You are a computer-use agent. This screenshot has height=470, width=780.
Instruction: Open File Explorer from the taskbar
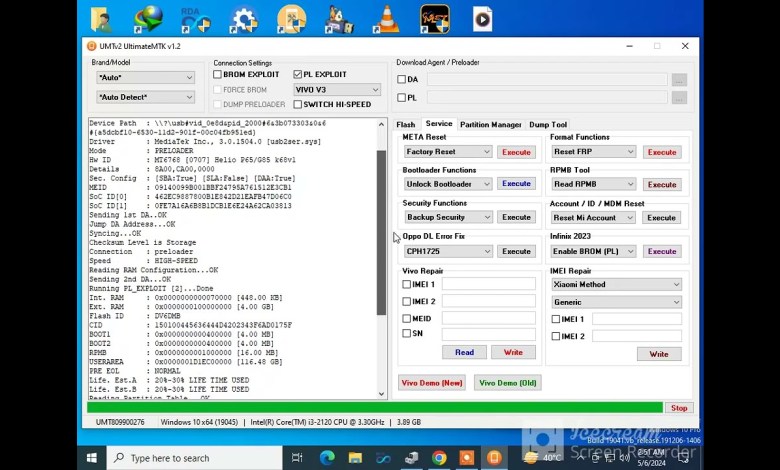click(355, 458)
